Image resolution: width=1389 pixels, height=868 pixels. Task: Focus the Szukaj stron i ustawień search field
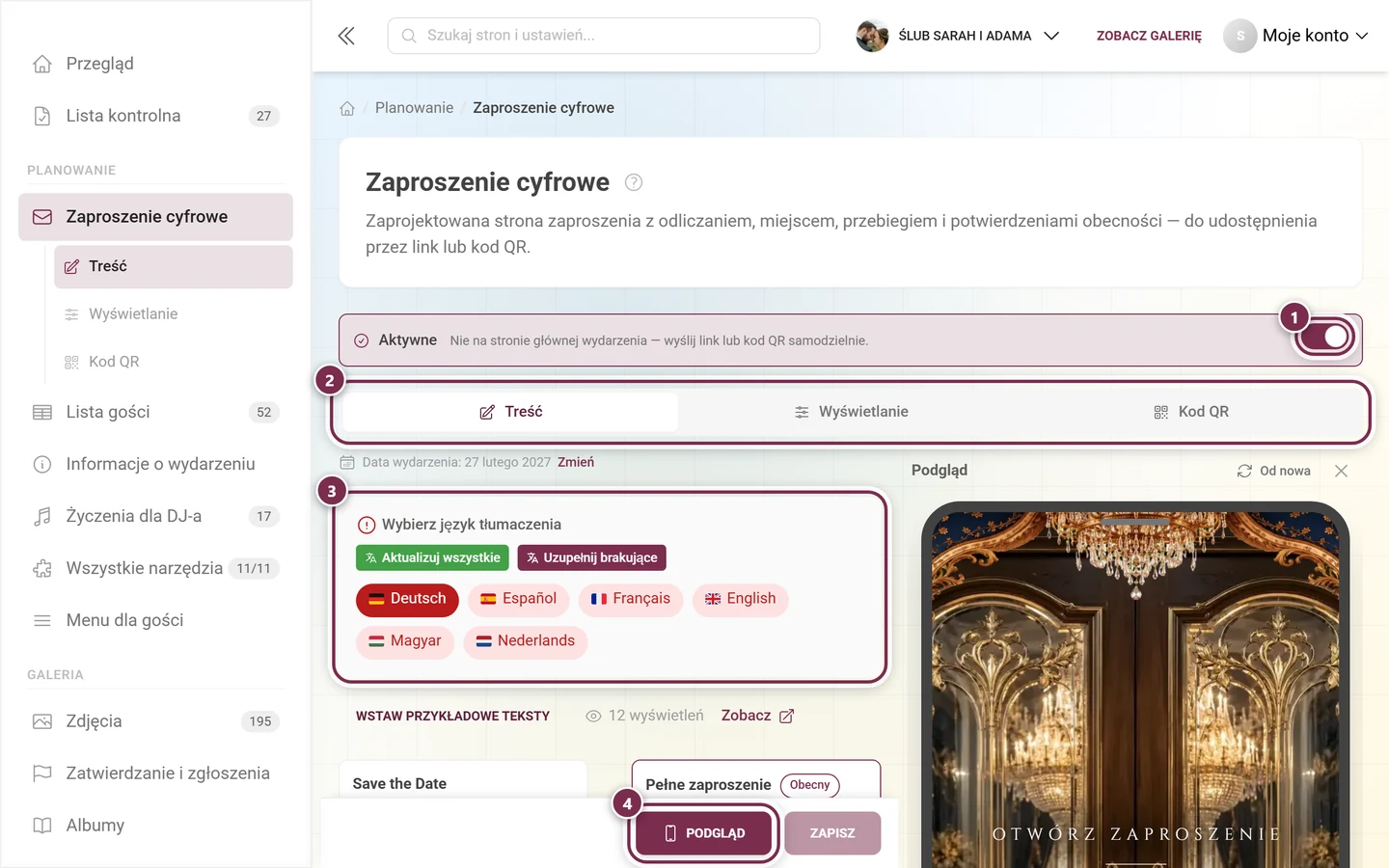[x=604, y=36]
